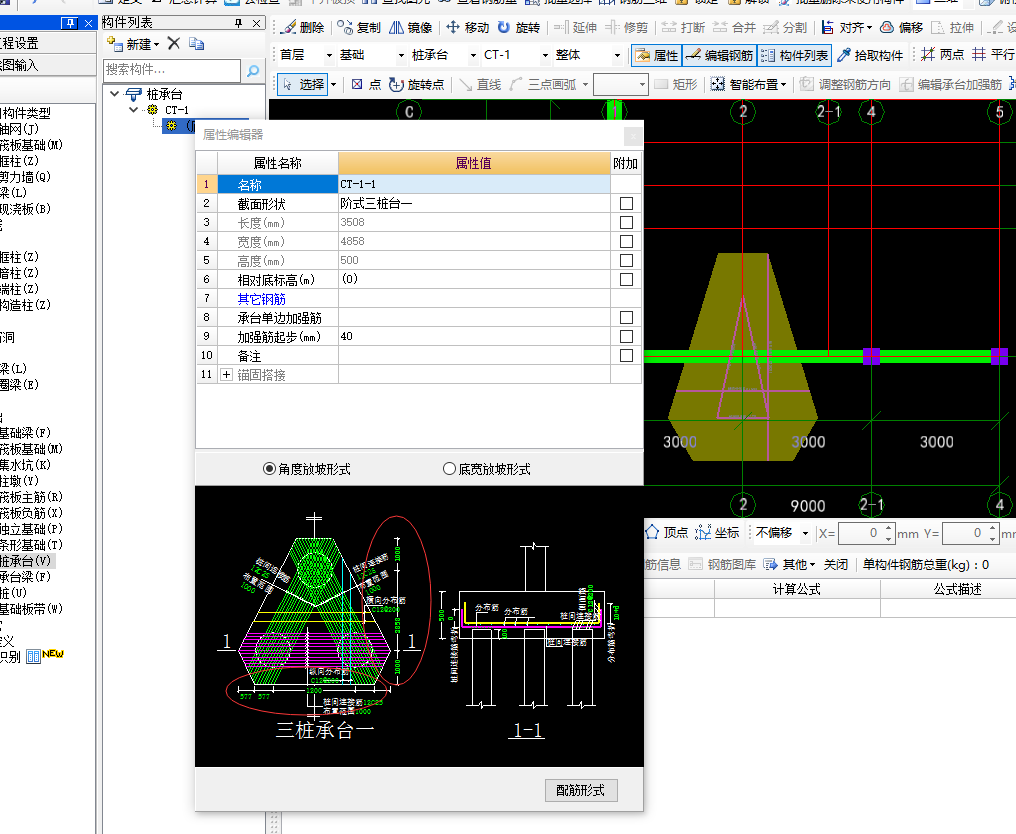
Task: Open the 新建 new component dropdown
Action: click(x=134, y=43)
